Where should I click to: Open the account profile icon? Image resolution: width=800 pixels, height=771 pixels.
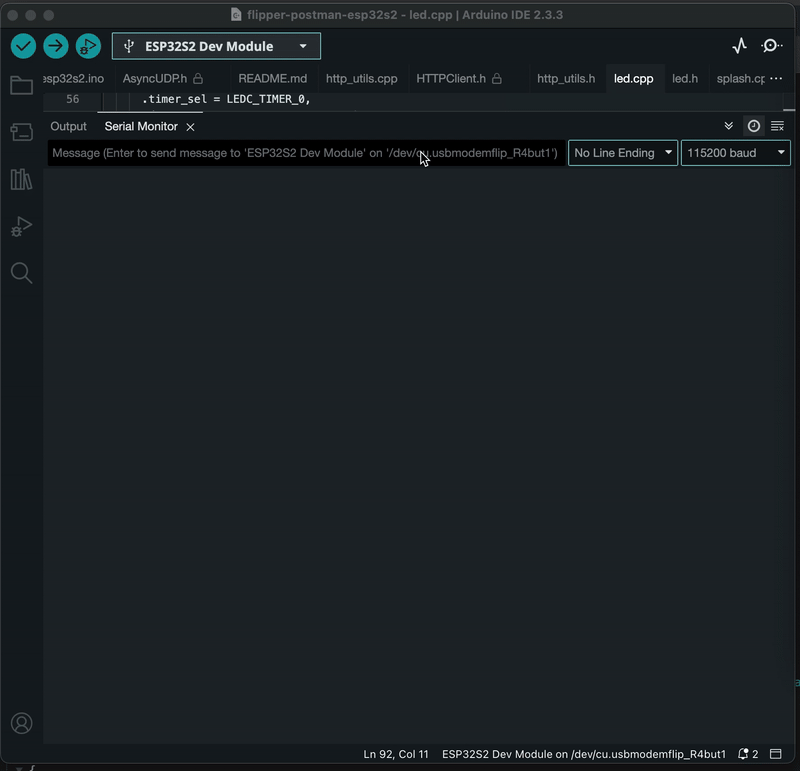(x=21, y=723)
